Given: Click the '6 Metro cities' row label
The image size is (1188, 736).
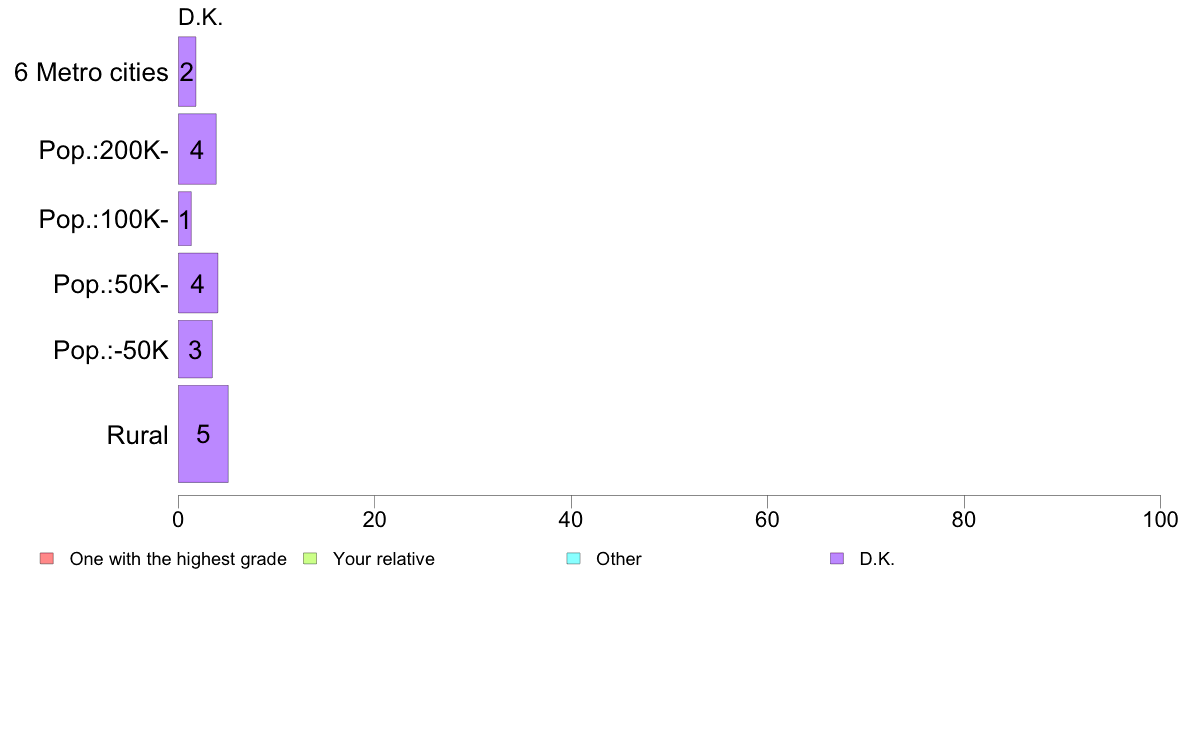Looking at the screenshot, I should (91, 72).
